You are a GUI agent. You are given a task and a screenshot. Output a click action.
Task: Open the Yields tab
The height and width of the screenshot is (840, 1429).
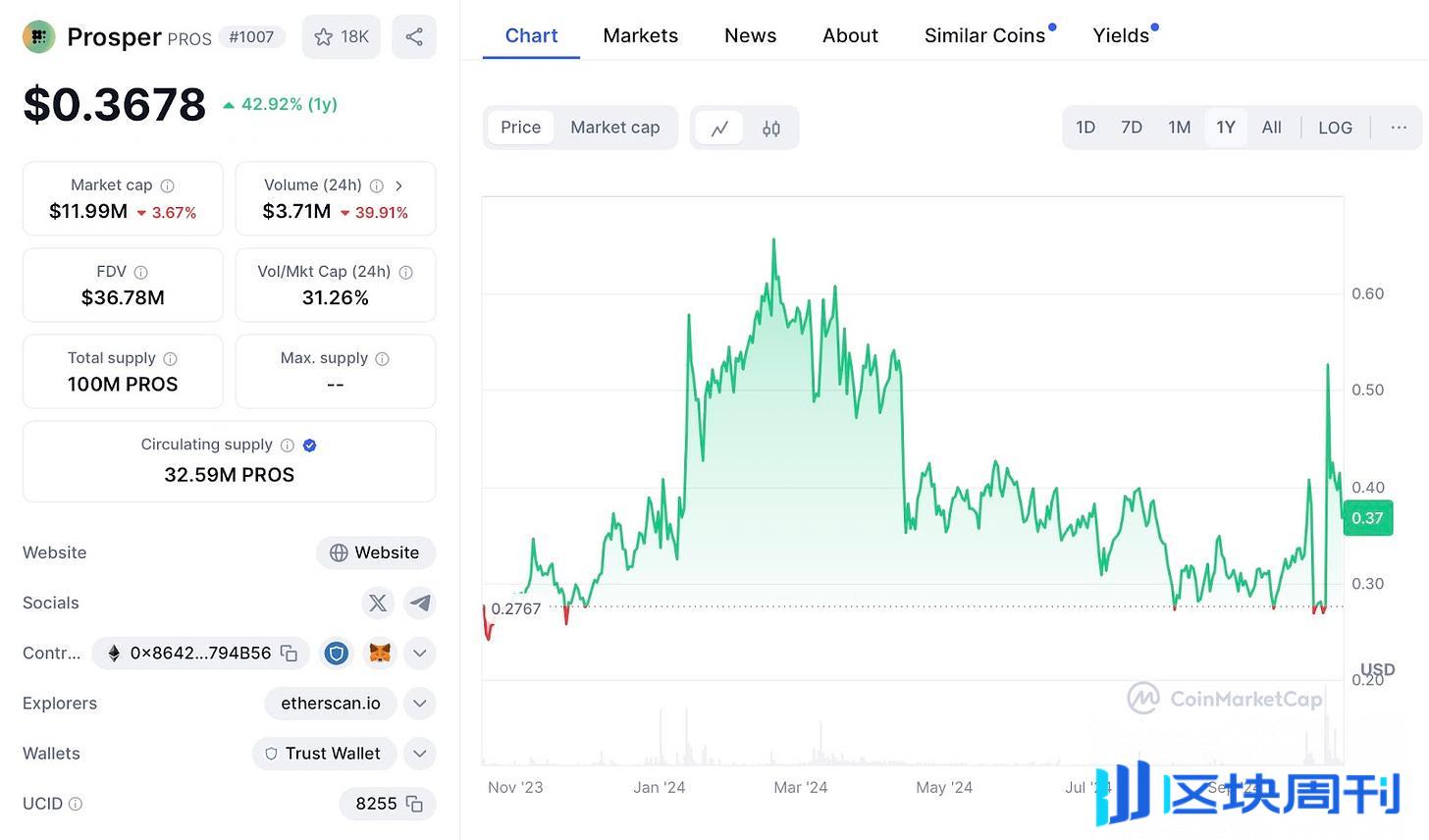point(1121,35)
